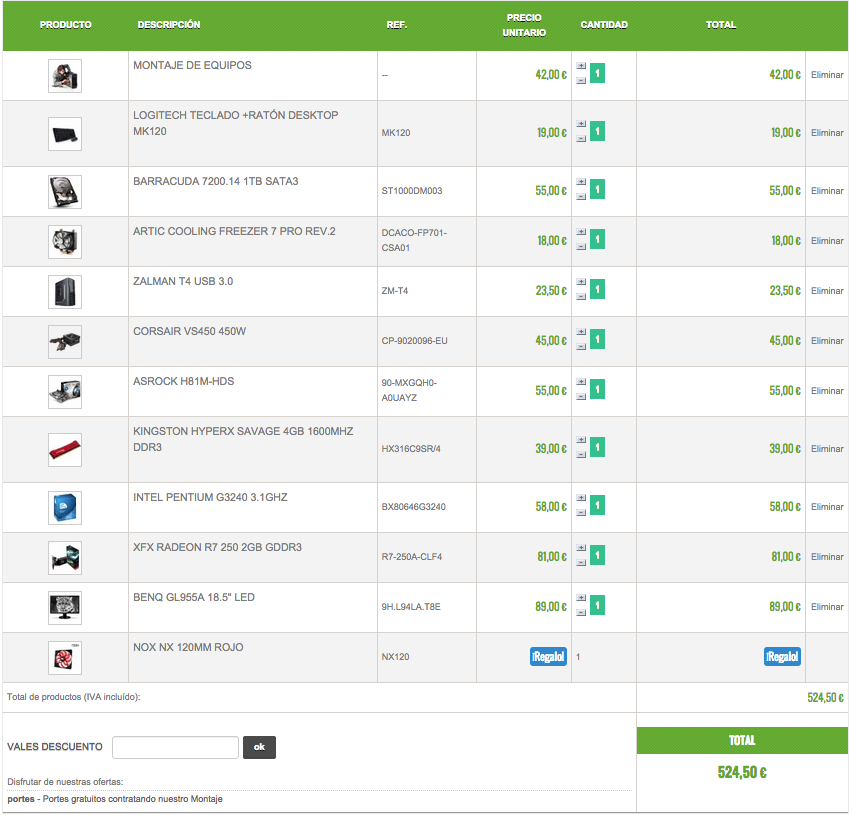
Task: Select reference CP-9020096-EU
Action: pos(415,342)
